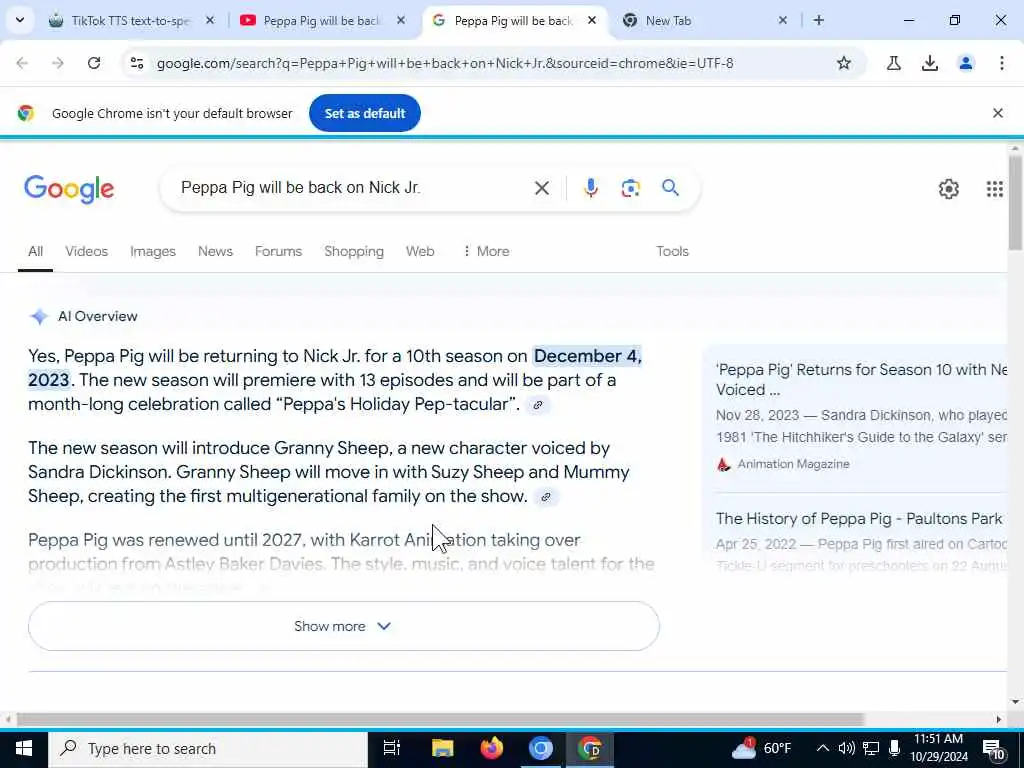The height and width of the screenshot is (768, 1024).
Task: Open the volume control speaker icon
Action: point(846,748)
